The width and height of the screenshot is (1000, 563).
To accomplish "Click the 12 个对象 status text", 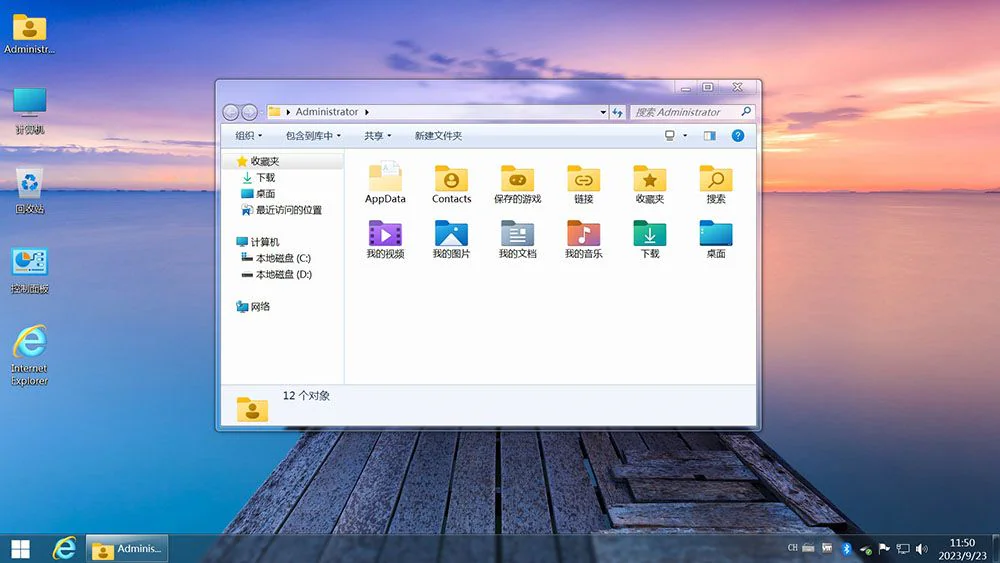I will point(306,395).
